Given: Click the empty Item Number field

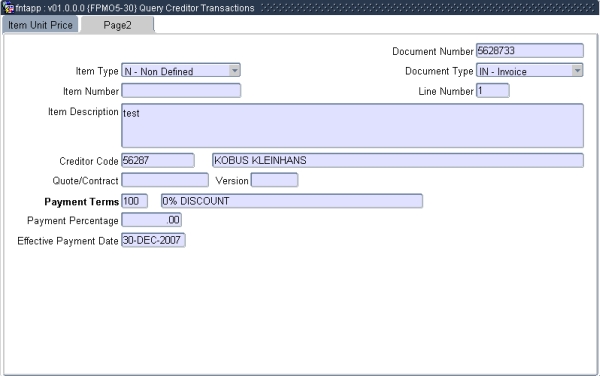Looking at the screenshot, I should point(181,91).
